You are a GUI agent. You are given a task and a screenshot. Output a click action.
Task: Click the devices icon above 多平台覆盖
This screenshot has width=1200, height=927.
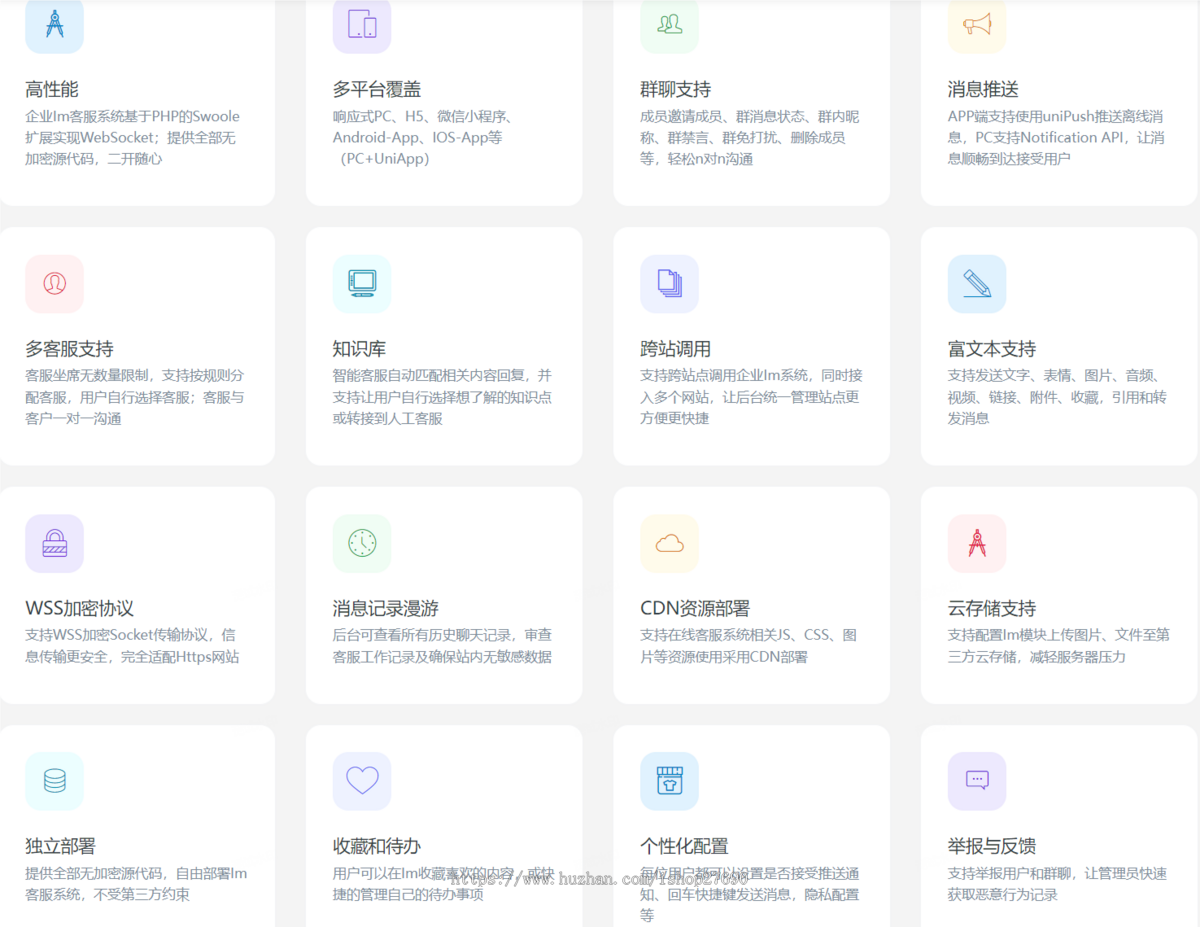point(362,23)
